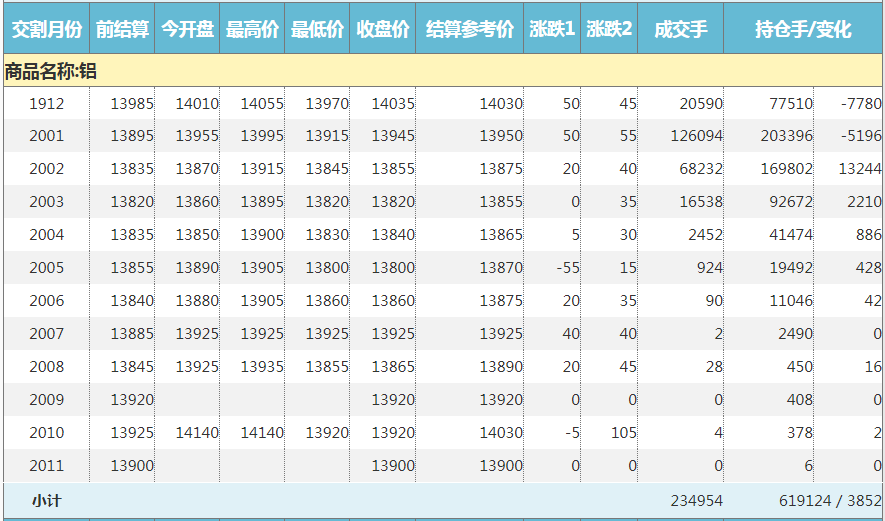Select the 涨跌1 column header
The width and height of the screenshot is (885, 521).
[552, 30]
